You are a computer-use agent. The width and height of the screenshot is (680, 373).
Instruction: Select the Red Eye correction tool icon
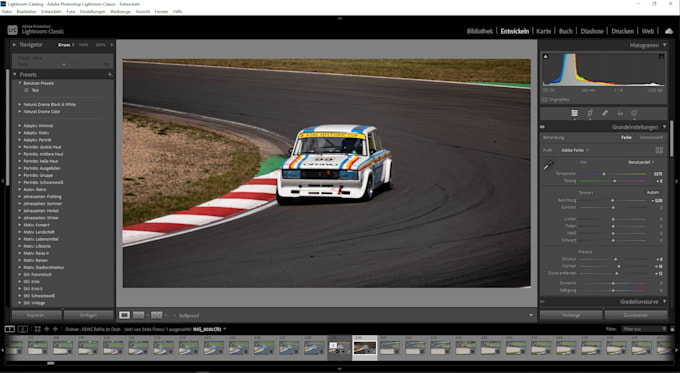pos(620,113)
